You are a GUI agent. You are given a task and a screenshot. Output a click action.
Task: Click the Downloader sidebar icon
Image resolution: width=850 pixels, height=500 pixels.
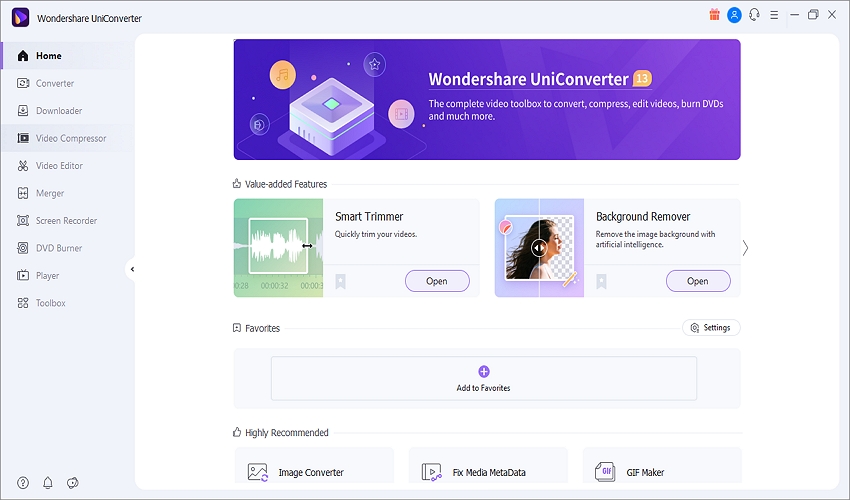click(23, 111)
